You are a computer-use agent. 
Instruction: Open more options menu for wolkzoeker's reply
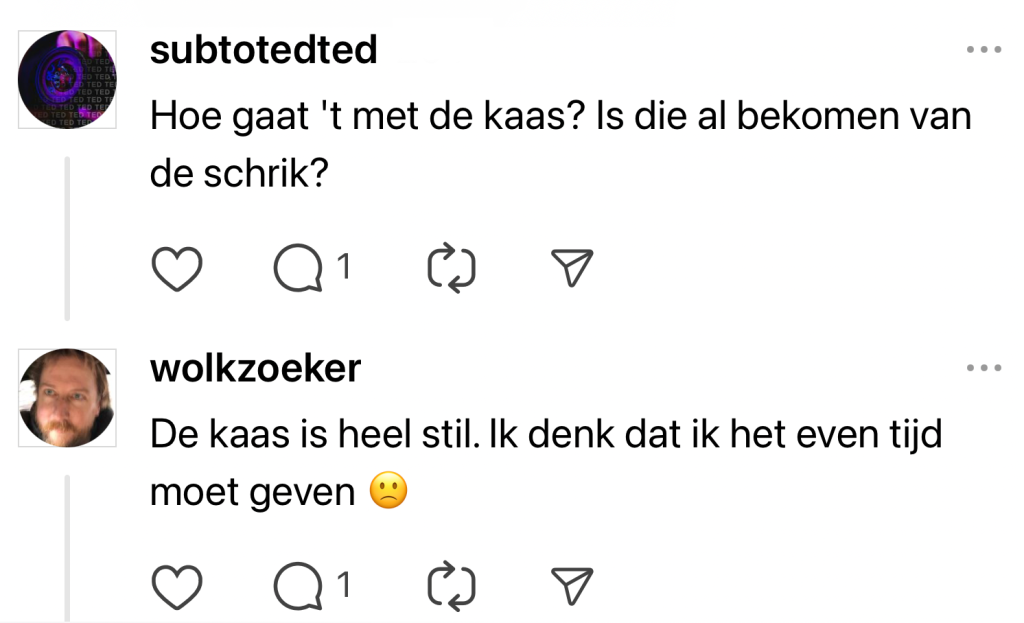[983, 368]
